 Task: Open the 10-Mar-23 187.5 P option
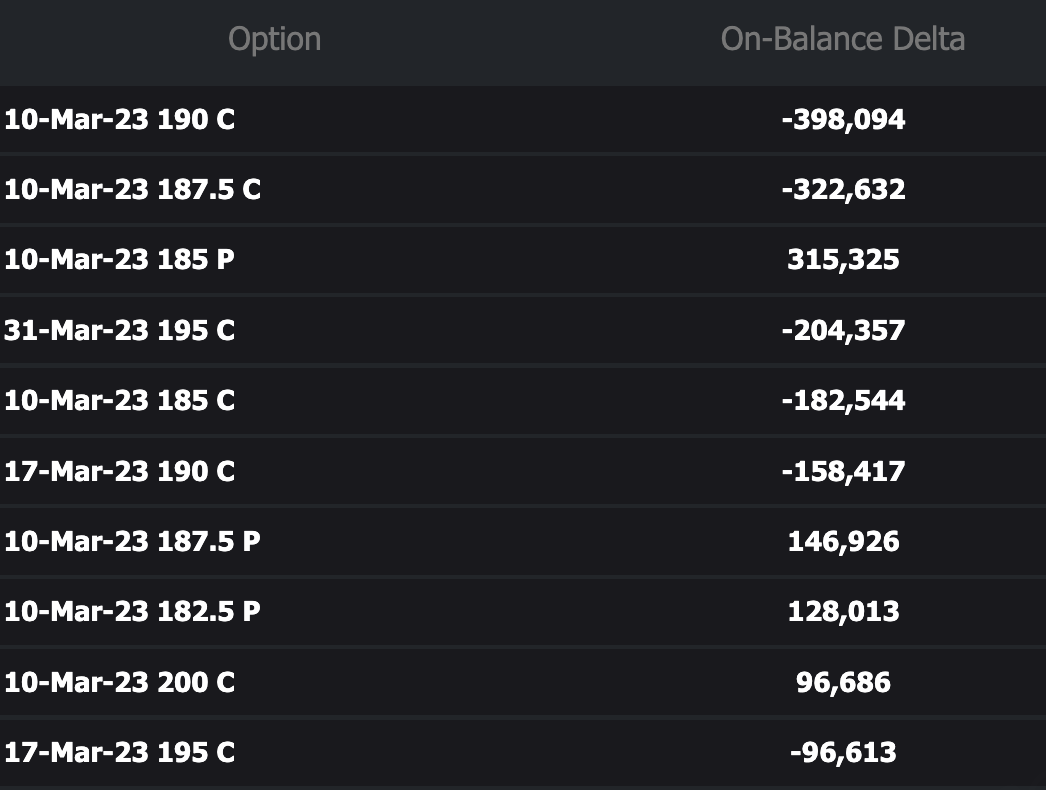click(132, 542)
